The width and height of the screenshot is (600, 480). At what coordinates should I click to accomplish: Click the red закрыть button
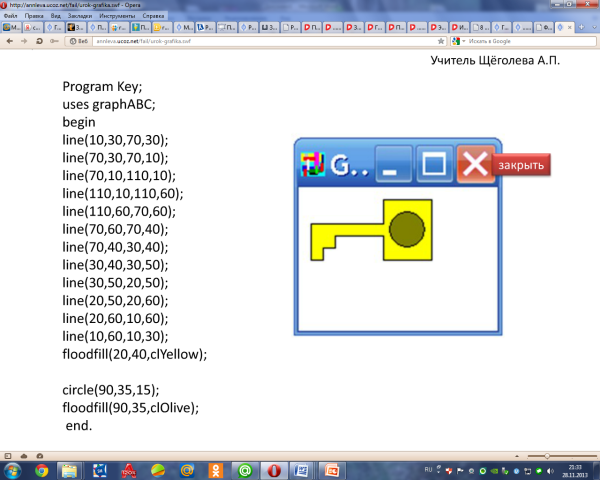click(x=521, y=165)
